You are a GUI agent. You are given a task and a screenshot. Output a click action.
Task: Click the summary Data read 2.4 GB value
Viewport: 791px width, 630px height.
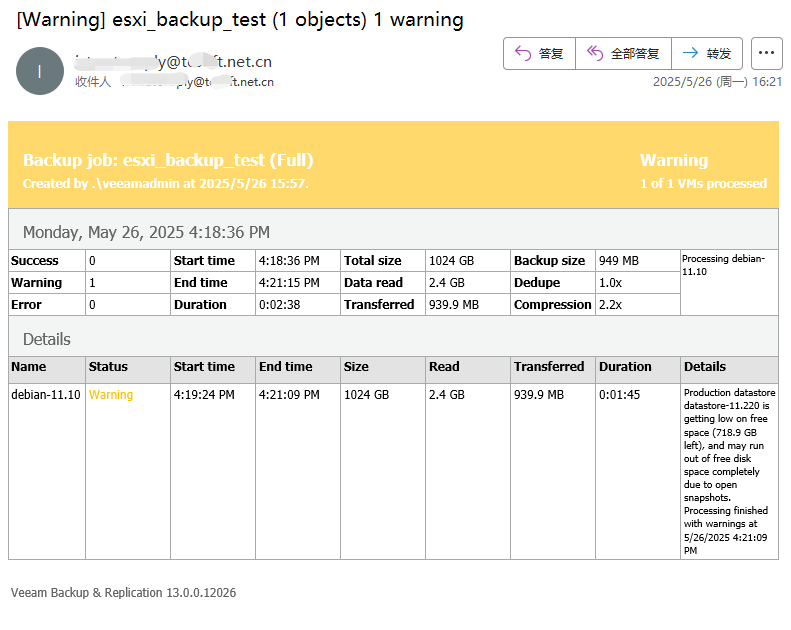tap(446, 282)
